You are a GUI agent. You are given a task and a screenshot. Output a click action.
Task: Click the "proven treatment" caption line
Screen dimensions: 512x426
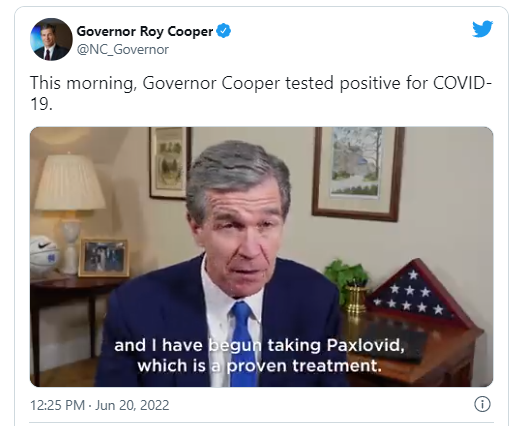click(259, 366)
